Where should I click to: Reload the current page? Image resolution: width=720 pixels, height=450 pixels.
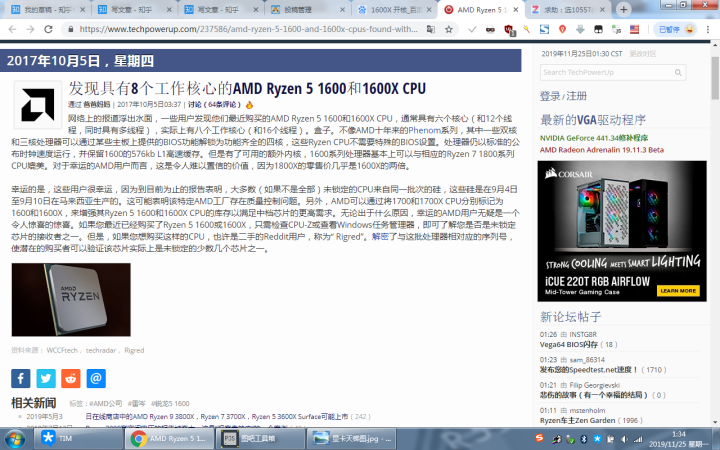click(x=48, y=29)
